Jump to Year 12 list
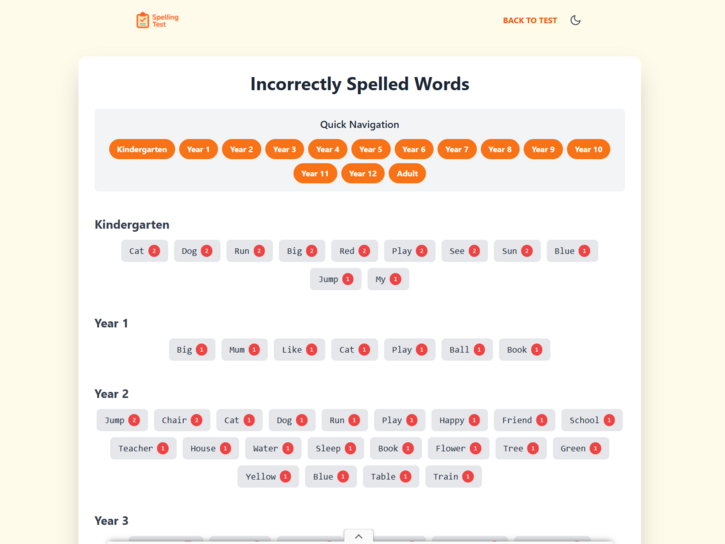Image resolution: width=725 pixels, height=544 pixels. point(362,173)
